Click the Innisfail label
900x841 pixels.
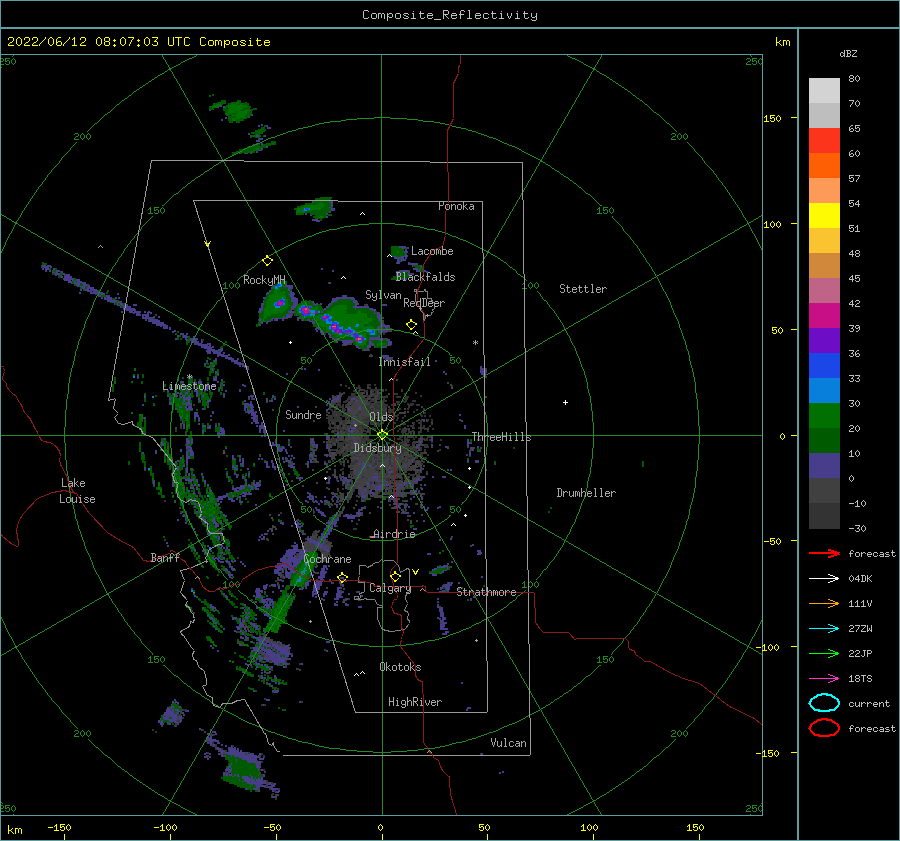coord(405,362)
